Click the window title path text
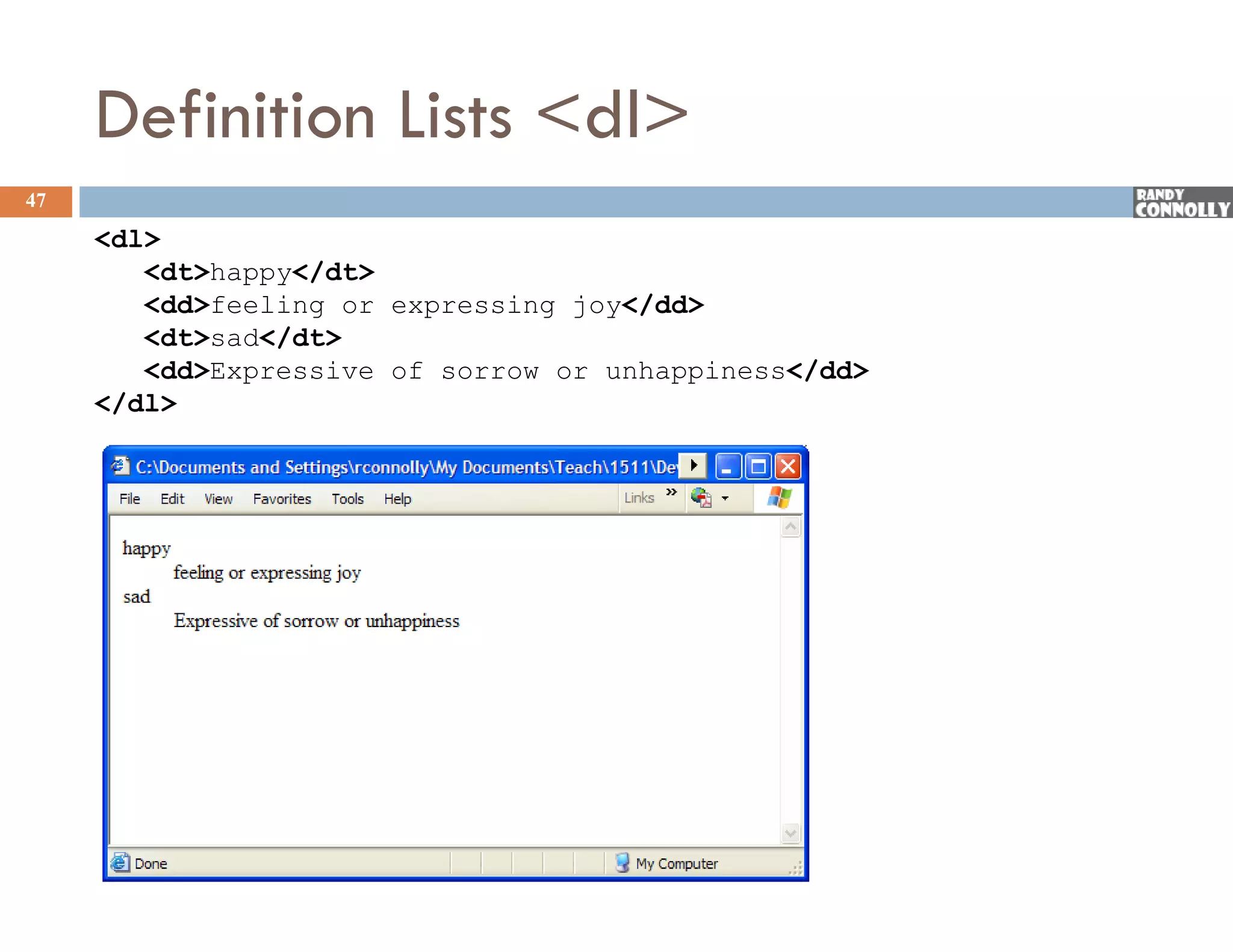This screenshot has height=952, width=1233. point(406,467)
